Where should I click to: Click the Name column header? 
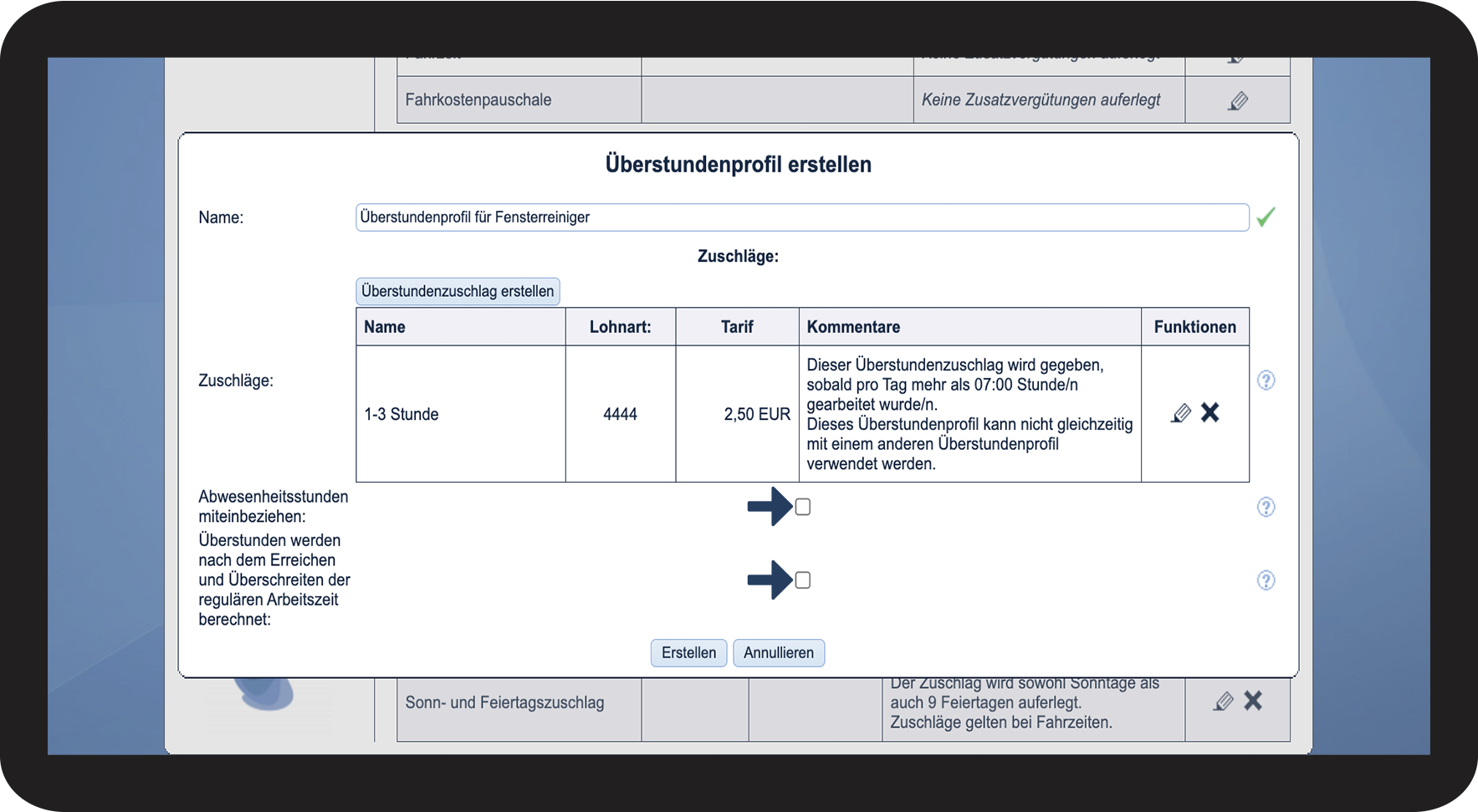pos(385,327)
